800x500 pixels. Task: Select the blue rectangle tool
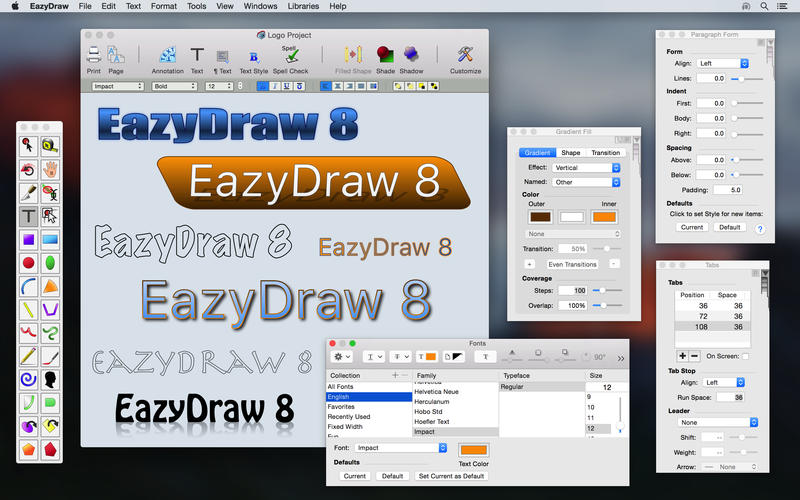click(50, 239)
